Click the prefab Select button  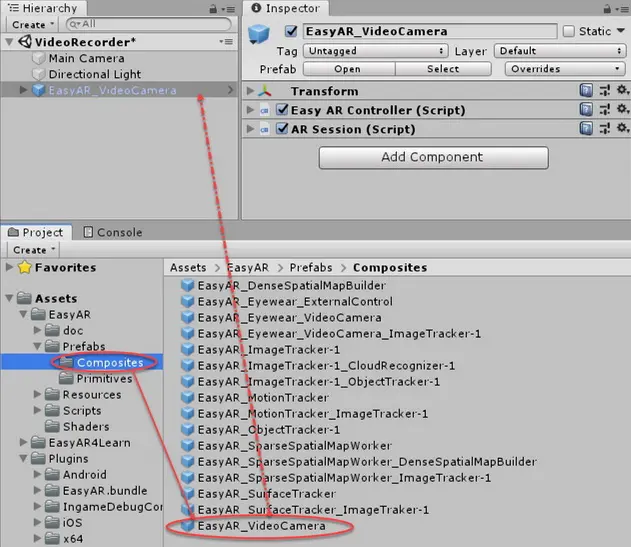click(x=443, y=69)
